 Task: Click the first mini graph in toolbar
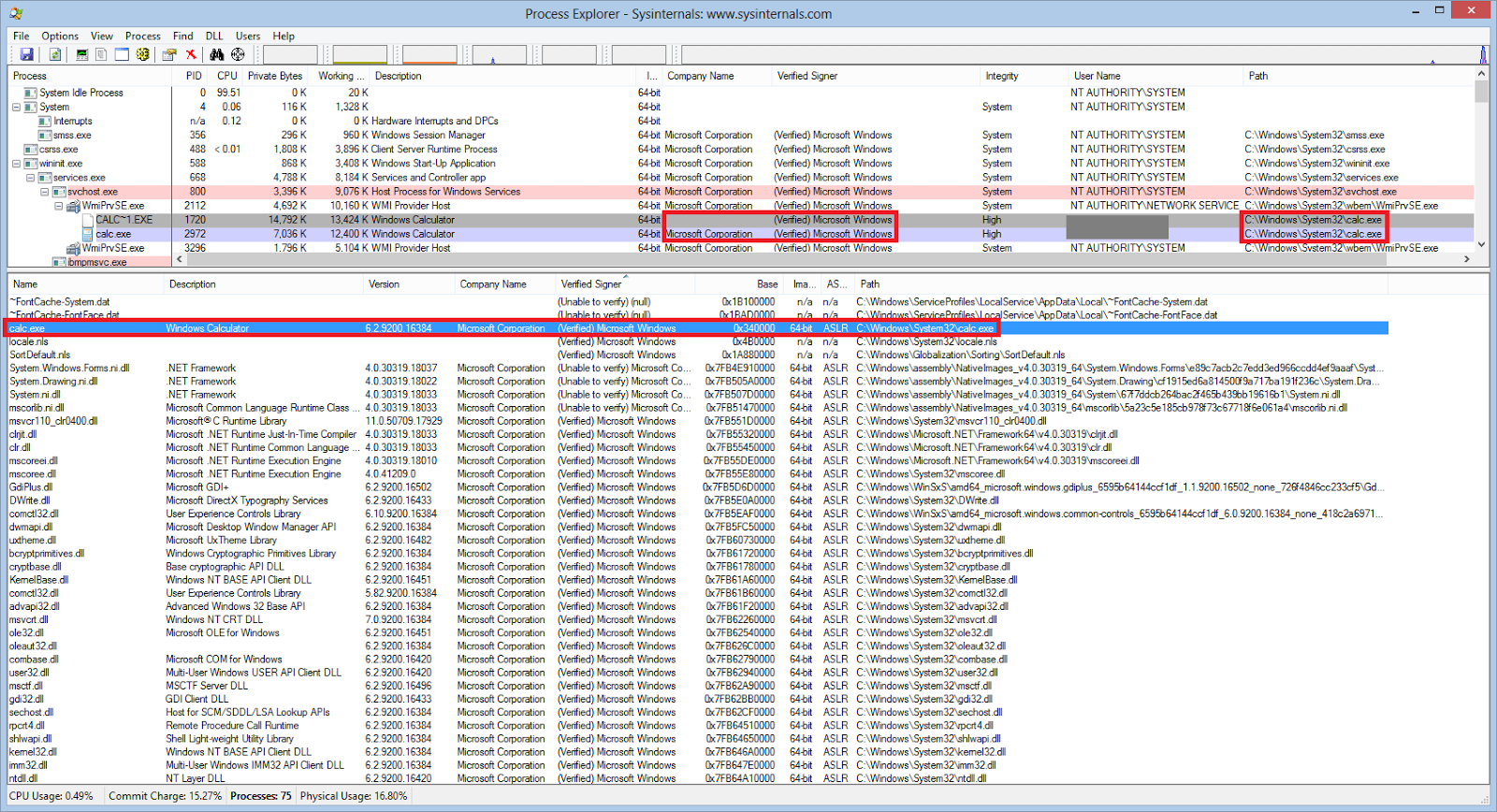tap(290, 55)
